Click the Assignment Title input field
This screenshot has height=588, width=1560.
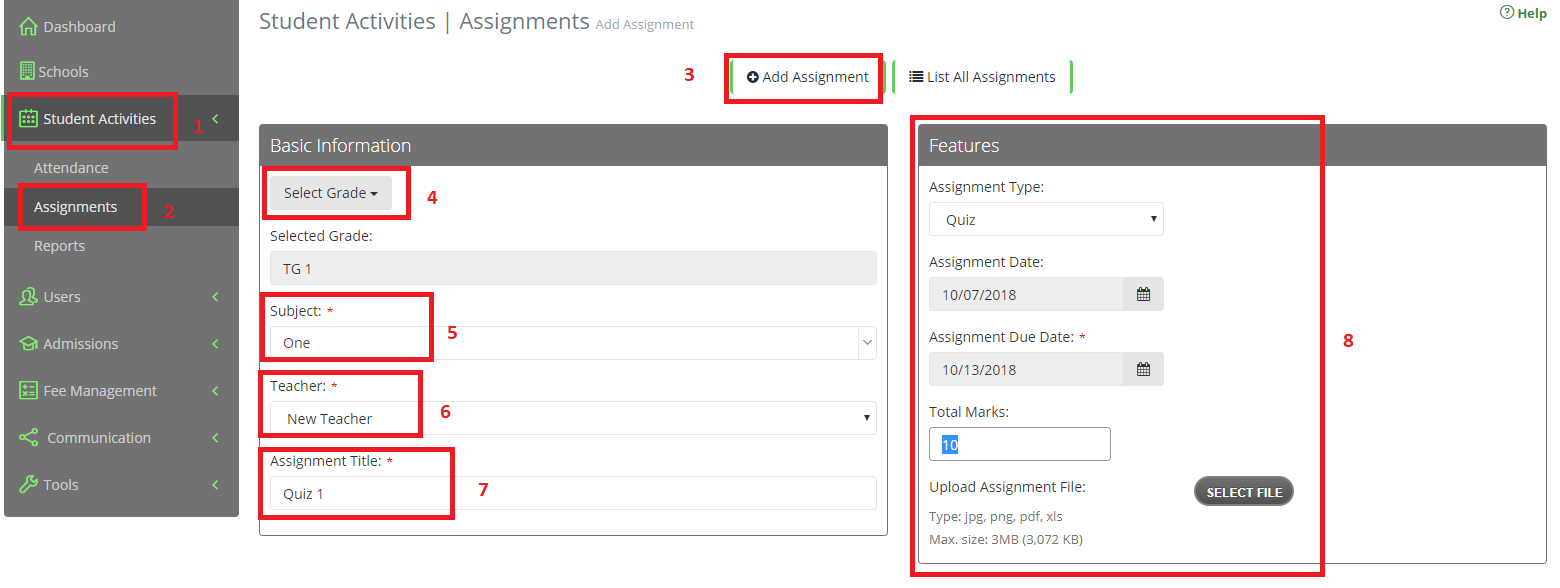(x=573, y=493)
